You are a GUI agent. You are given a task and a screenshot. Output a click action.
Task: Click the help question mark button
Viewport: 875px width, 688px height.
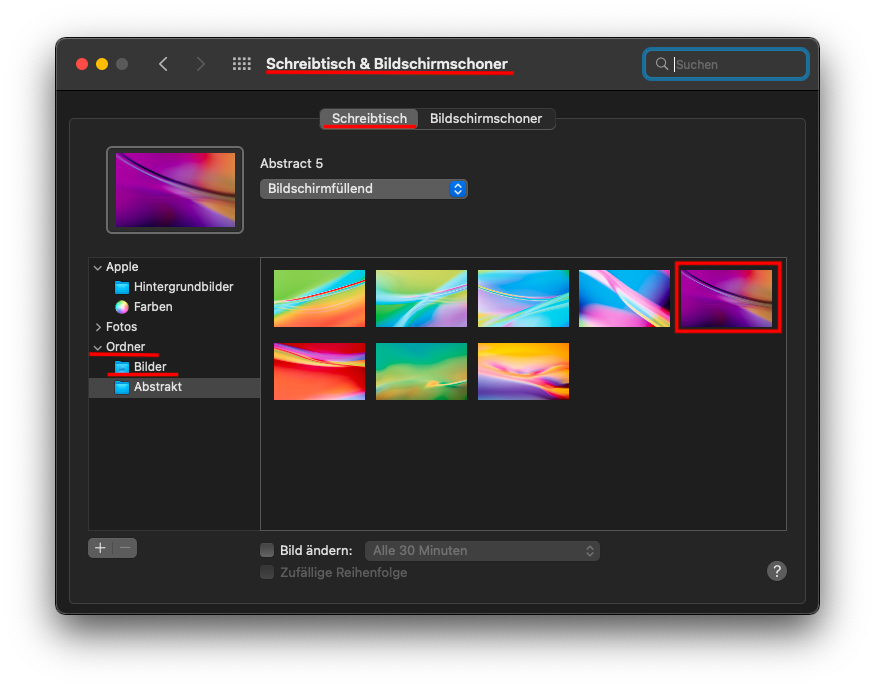pos(776,571)
